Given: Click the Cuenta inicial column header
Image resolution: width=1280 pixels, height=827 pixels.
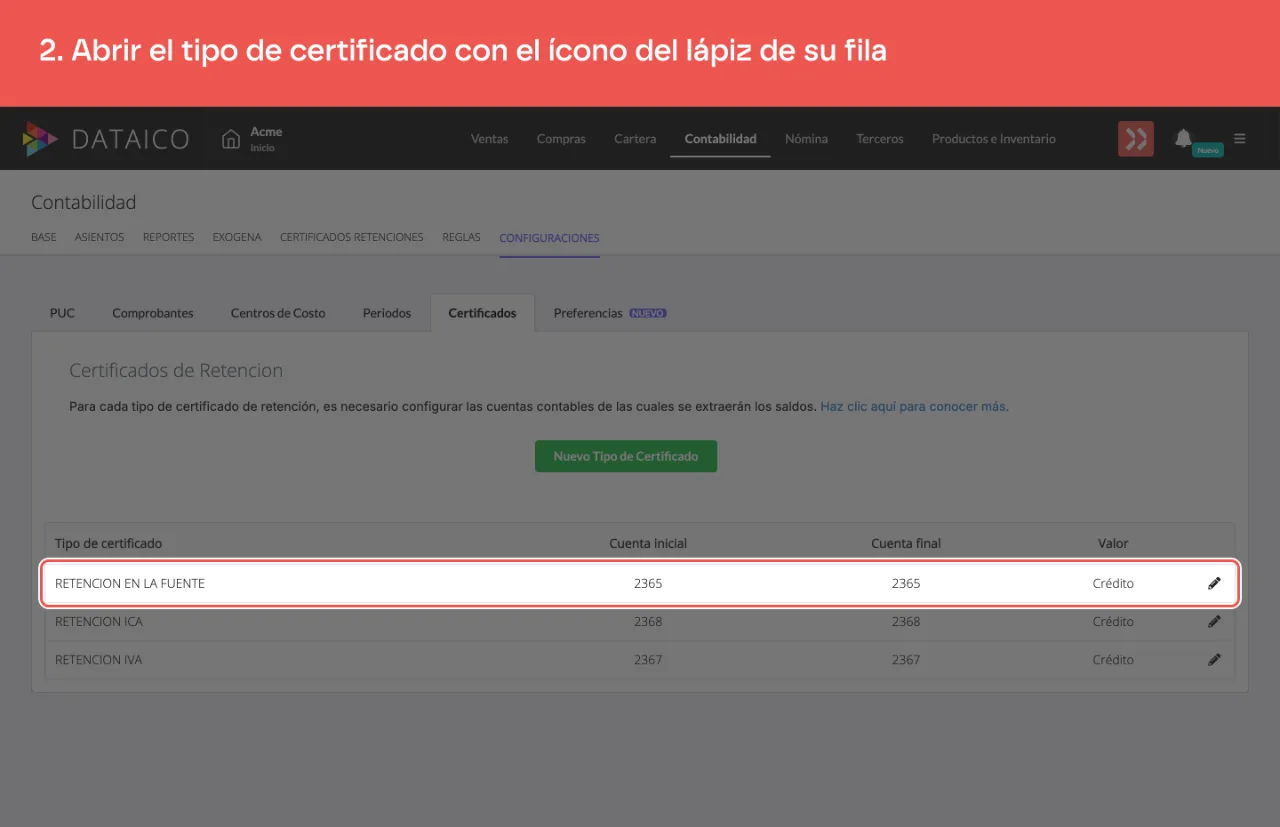Looking at the screenshot, I should (648, 543).
